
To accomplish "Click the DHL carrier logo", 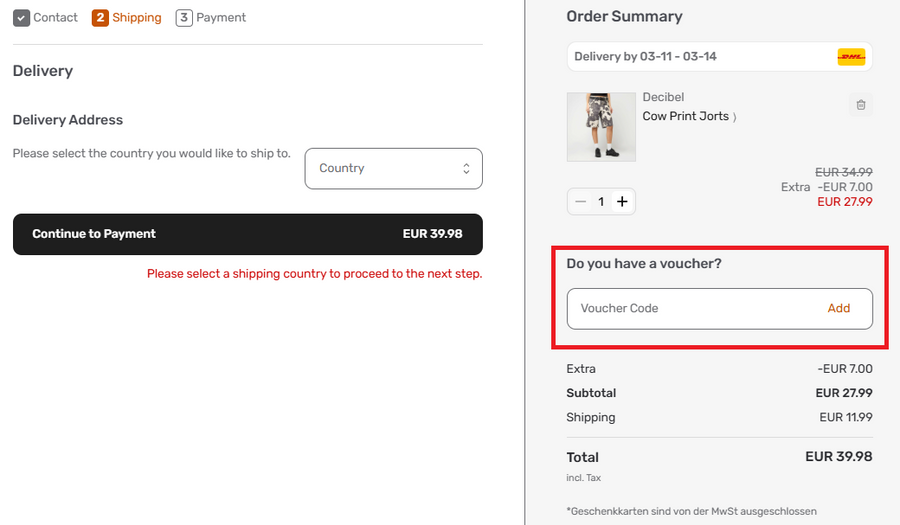I will click(x=851, y=57).
